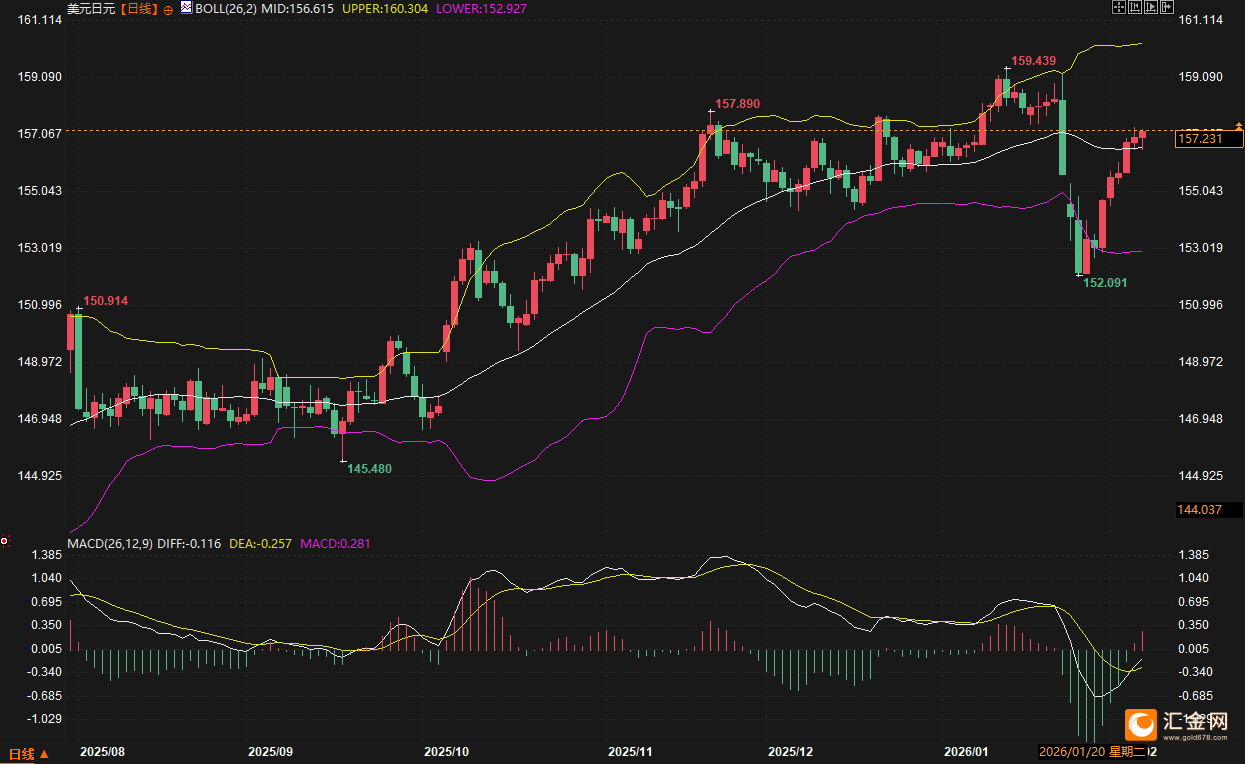Click the MACD:0.281 reading

pyautogui.click(x=337, y=544)
